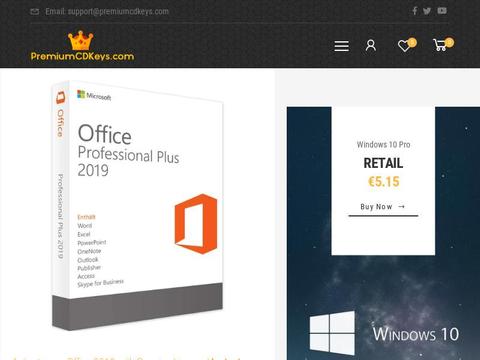The height and width of the screenshot is (360, 480).
Task: Visit the Twitter profile icon
Action: click(427, 11)
